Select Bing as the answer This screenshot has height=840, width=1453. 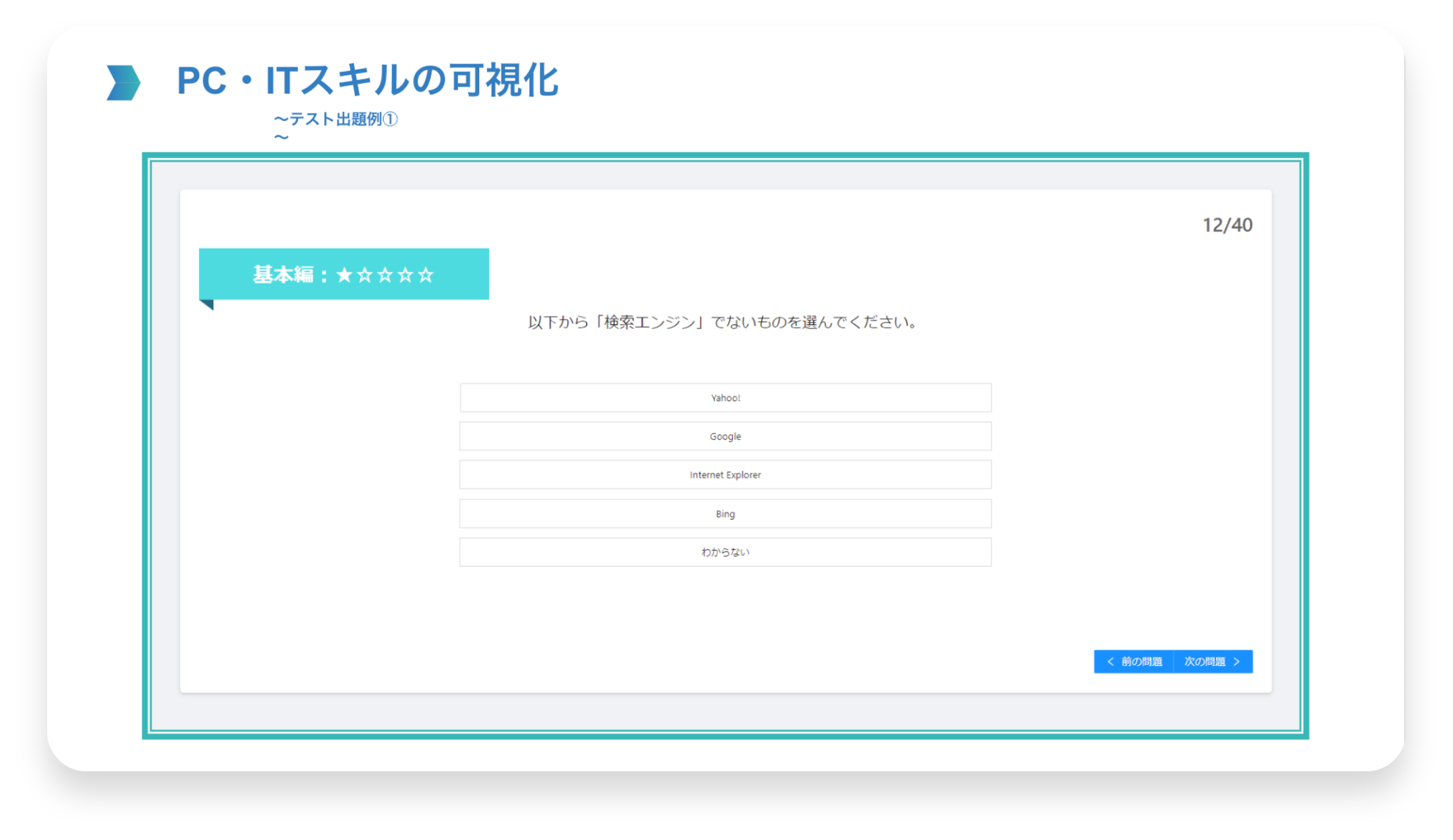pyautogui.click(x=725, y=514)
